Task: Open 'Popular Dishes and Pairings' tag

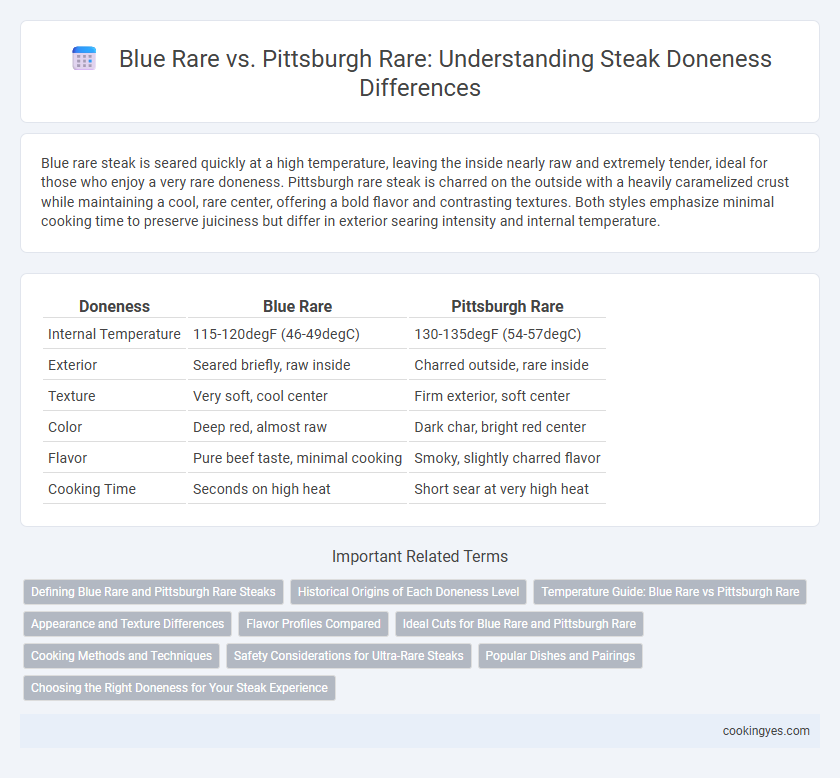Action: tap(560, 656)
